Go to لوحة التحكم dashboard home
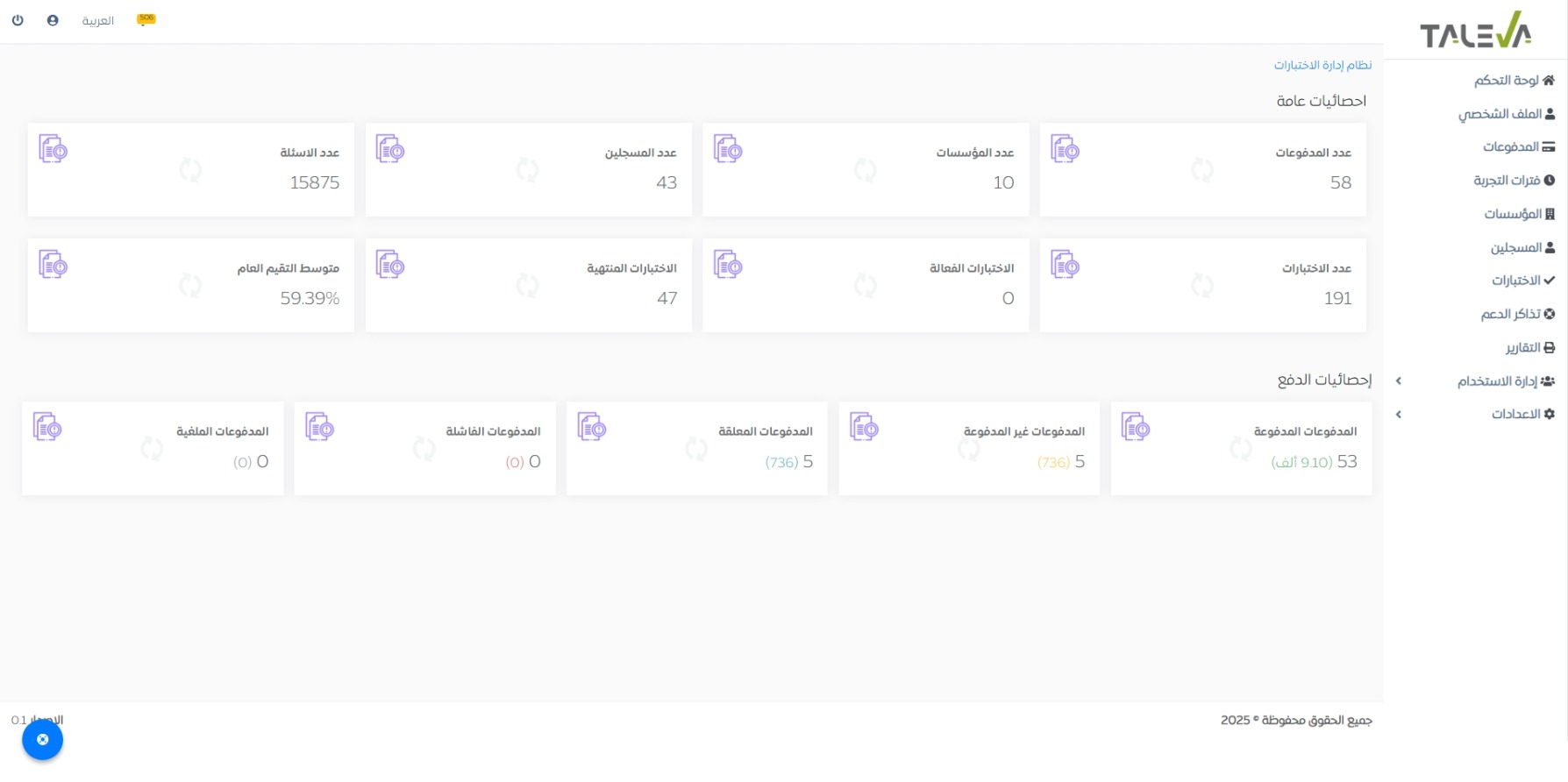The image size is (1568, 782). (x=1515, y=81)
